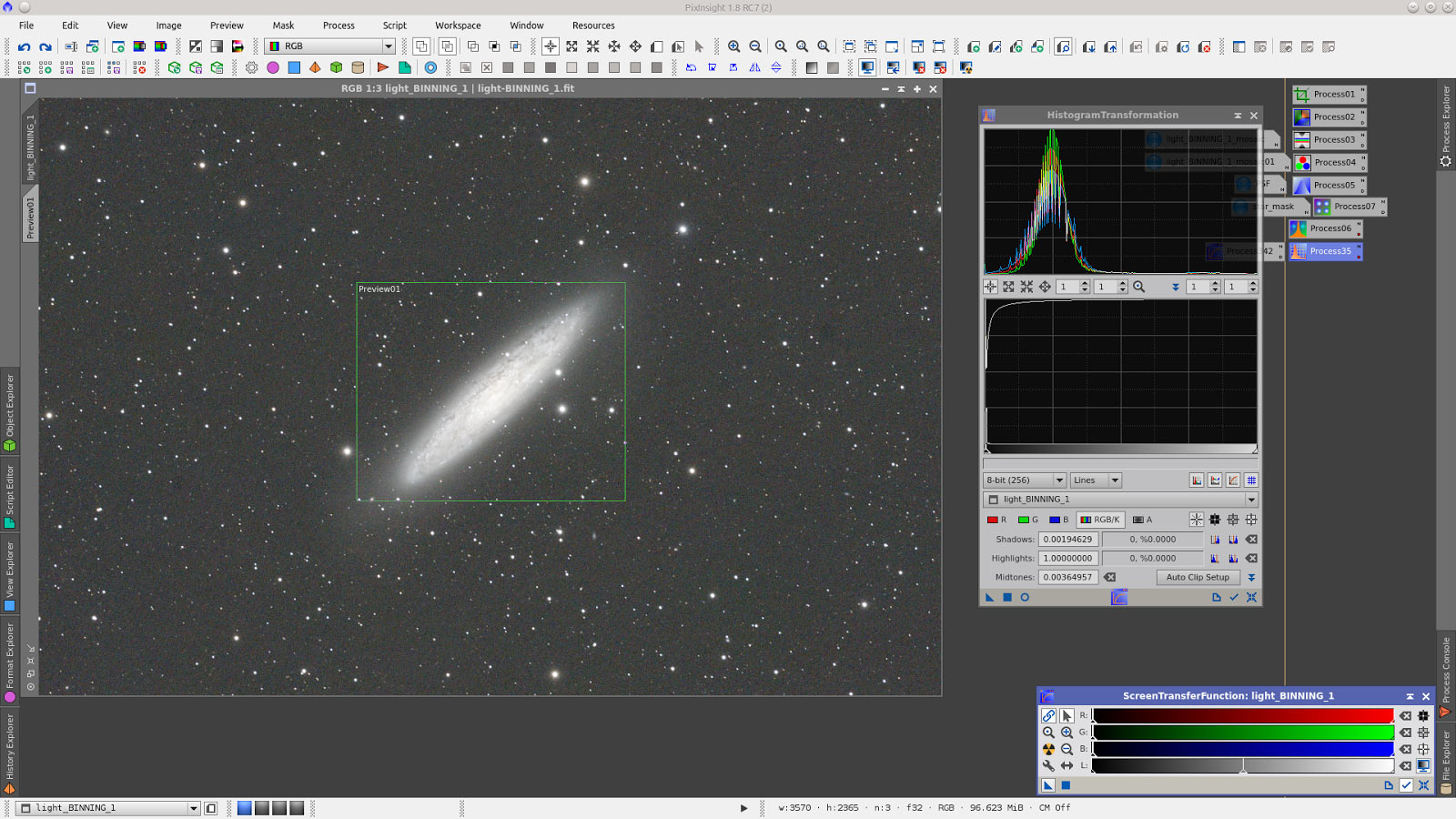Reset the Midtones value using its clear icon

(x=1109, y=577)
